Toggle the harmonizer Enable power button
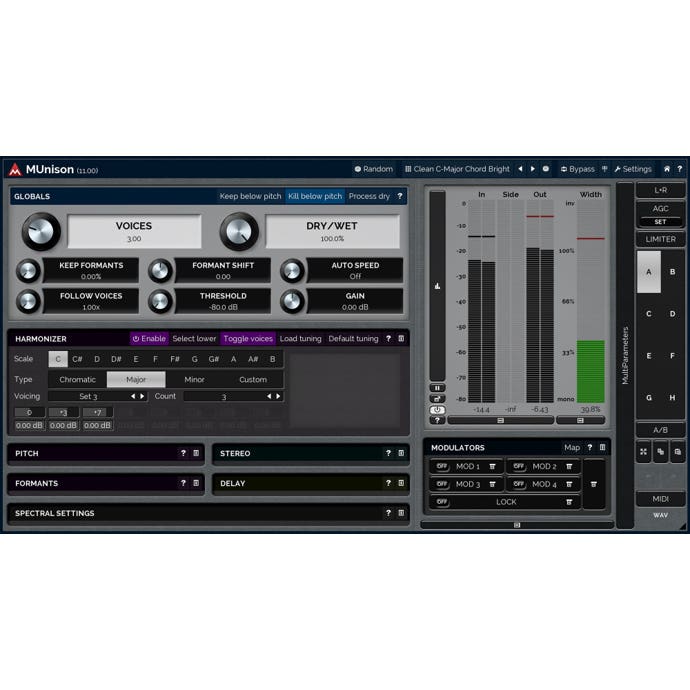 pyautogui.click(x=149, y=338)
